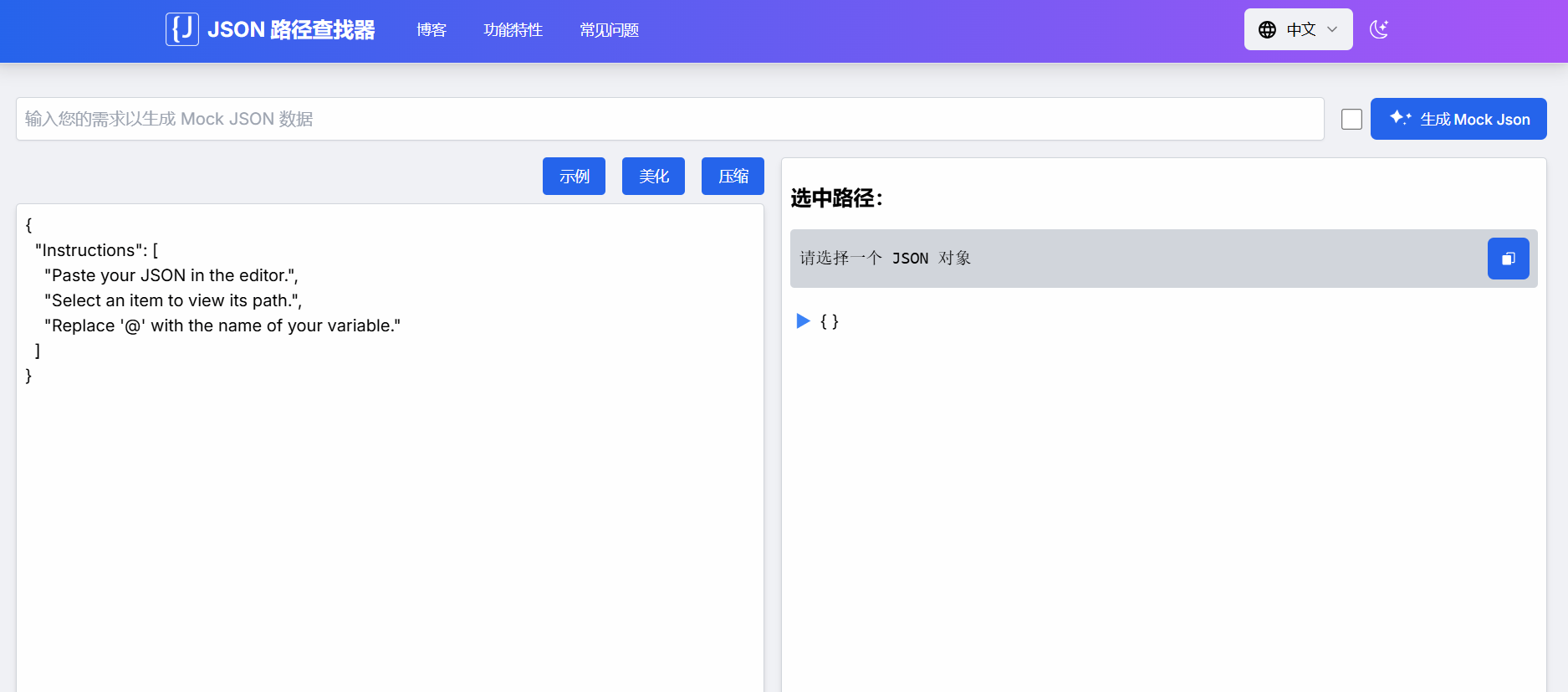Expand the root JSON tree triangle

tap(803, 320)
